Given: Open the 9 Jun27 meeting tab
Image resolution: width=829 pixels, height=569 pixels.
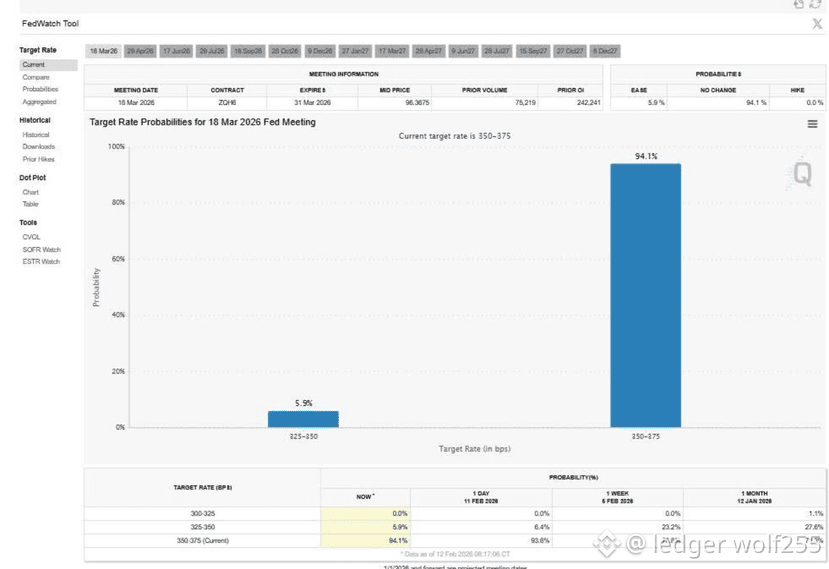Looking at the screenshot, I should coord(464,51).
